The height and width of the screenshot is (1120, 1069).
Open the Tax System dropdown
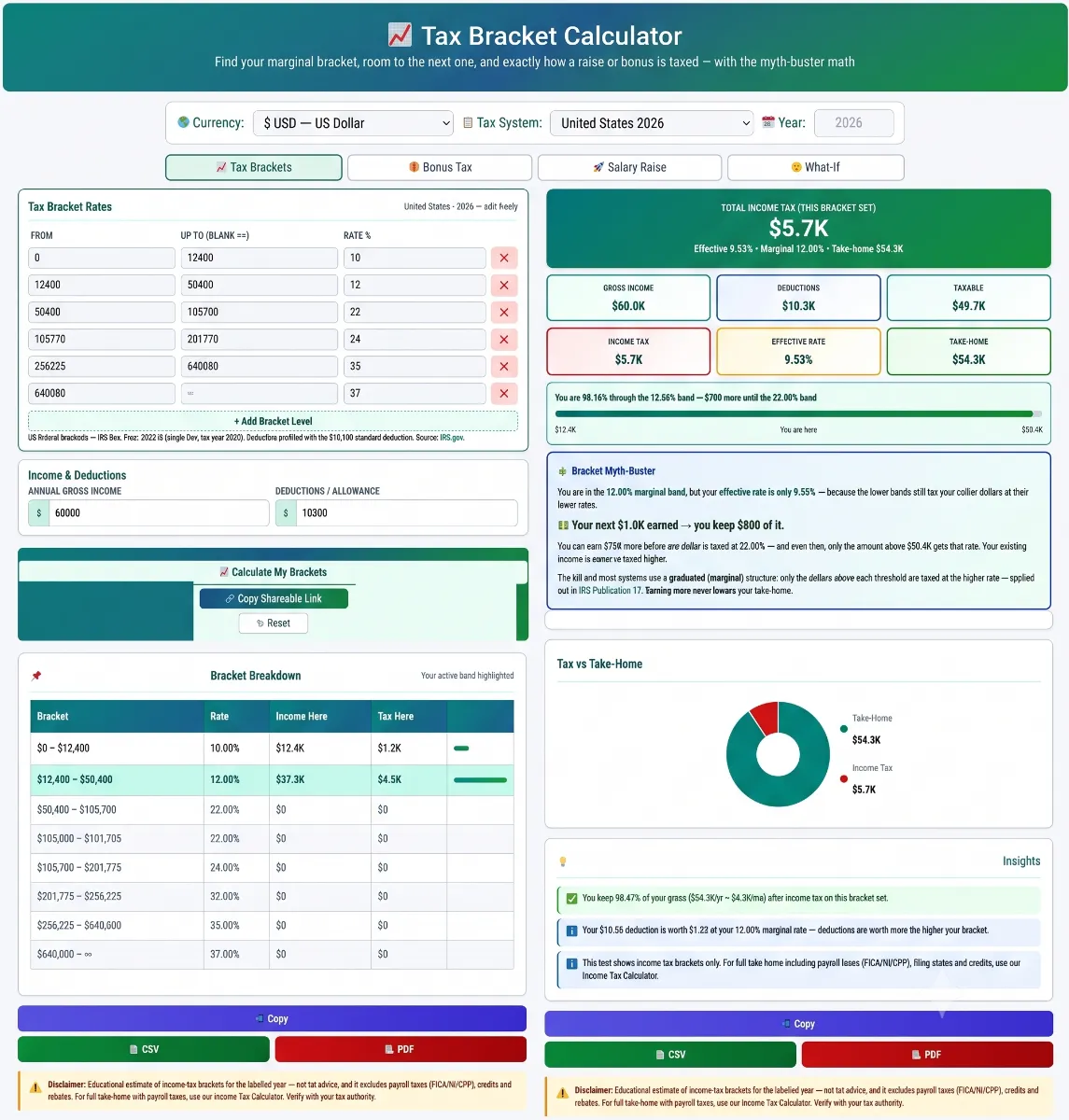pyautogui.click(x=652, y=123)
